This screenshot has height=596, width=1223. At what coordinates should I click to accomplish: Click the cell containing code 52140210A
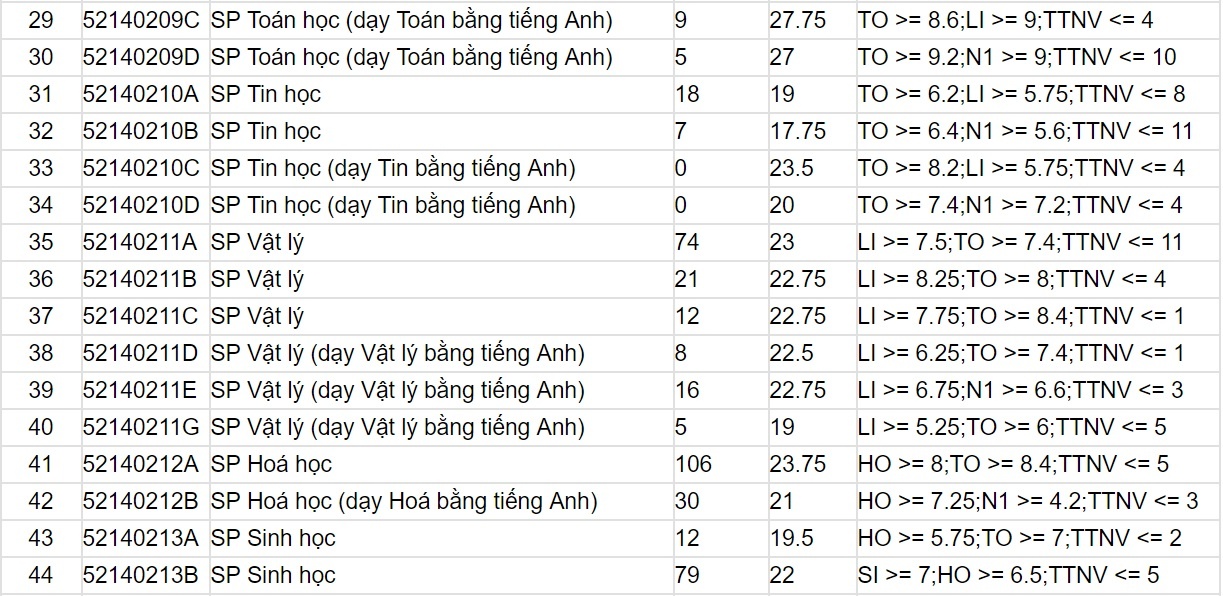tap(141, 94)
